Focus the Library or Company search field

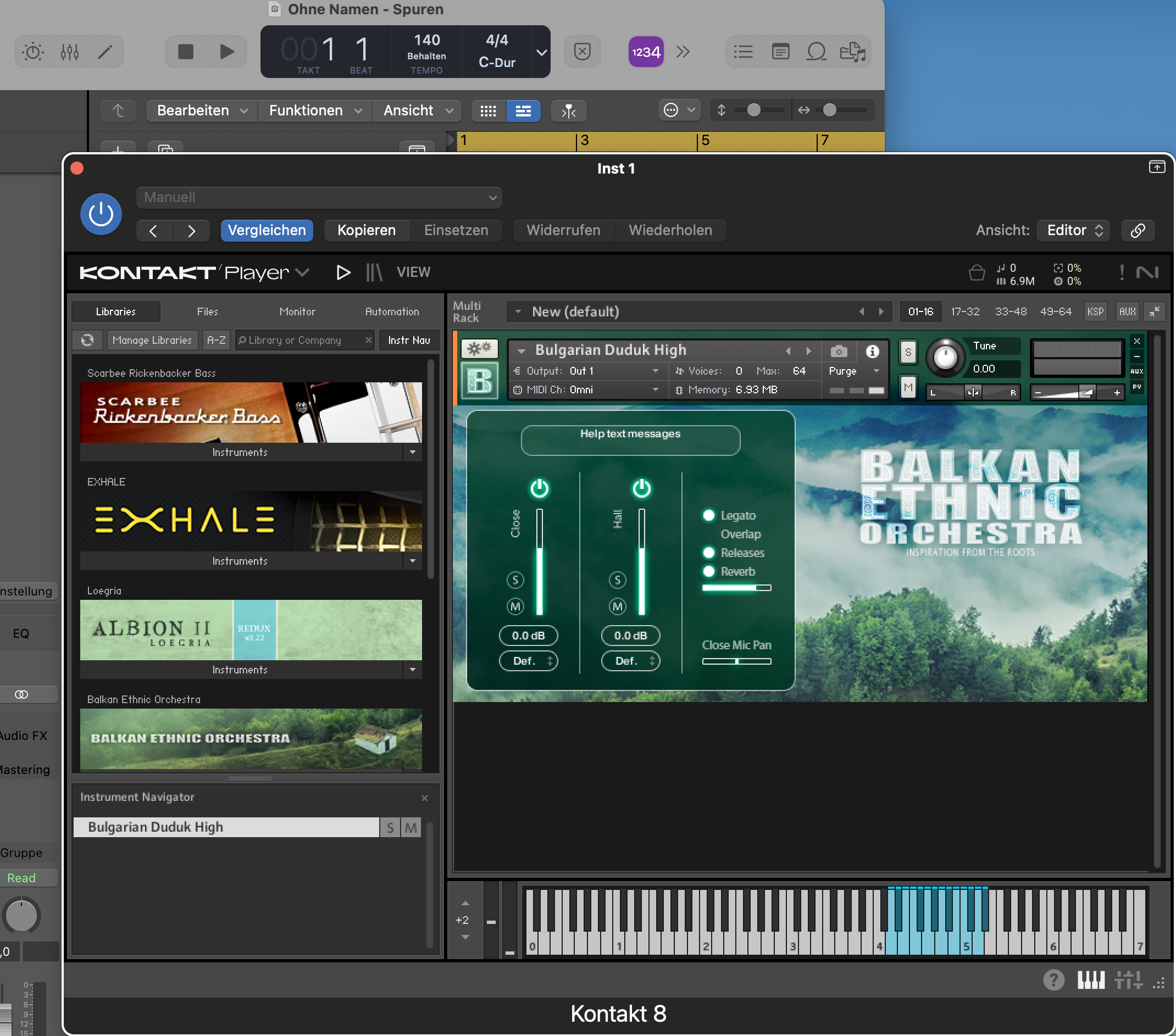point(304,341)
